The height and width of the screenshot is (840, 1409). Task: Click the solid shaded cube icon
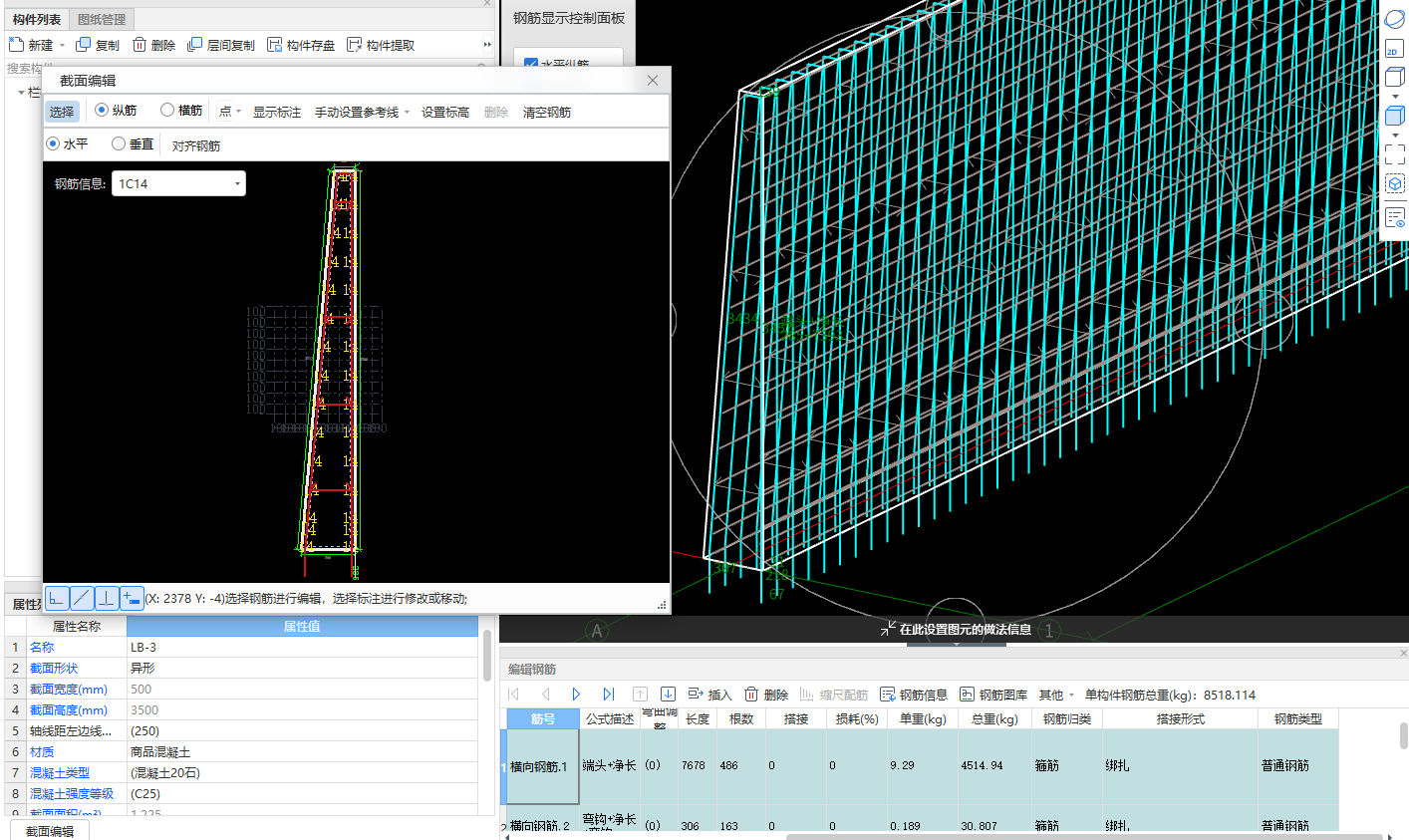1395,116
